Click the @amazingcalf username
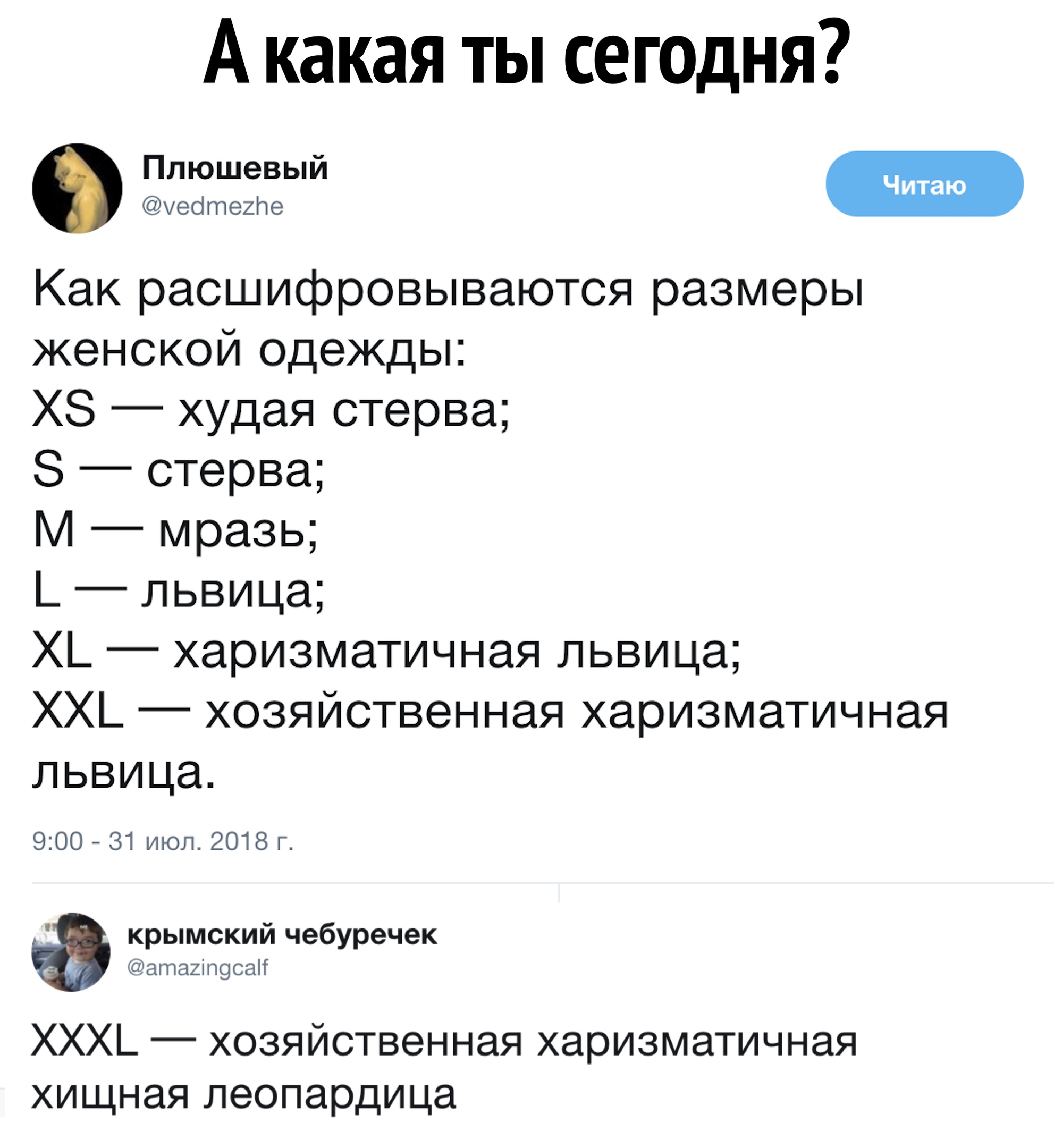 coord(198,968)
